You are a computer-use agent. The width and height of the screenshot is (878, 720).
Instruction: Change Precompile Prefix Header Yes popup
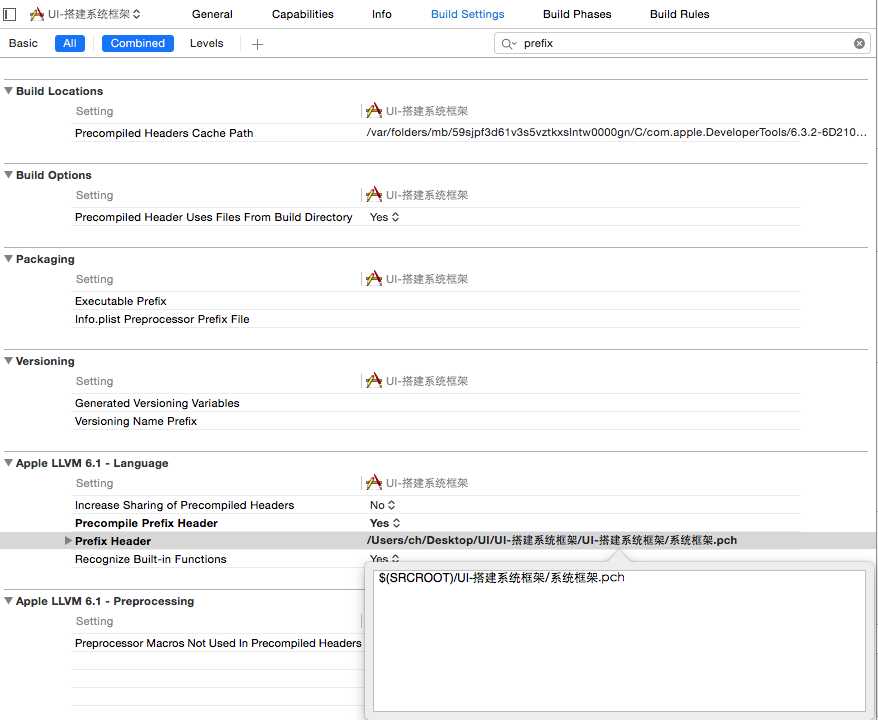[385, 523]
